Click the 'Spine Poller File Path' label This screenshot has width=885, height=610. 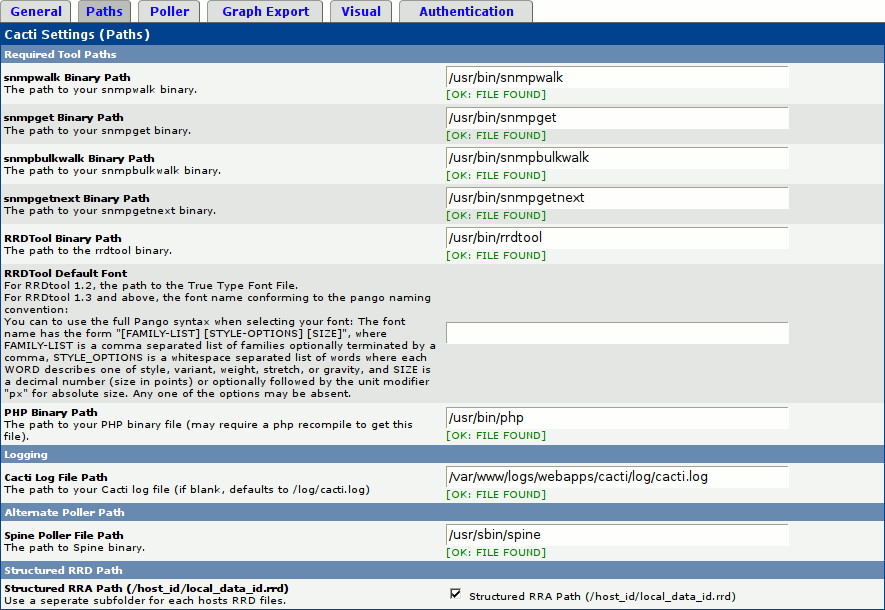point(64,536)
